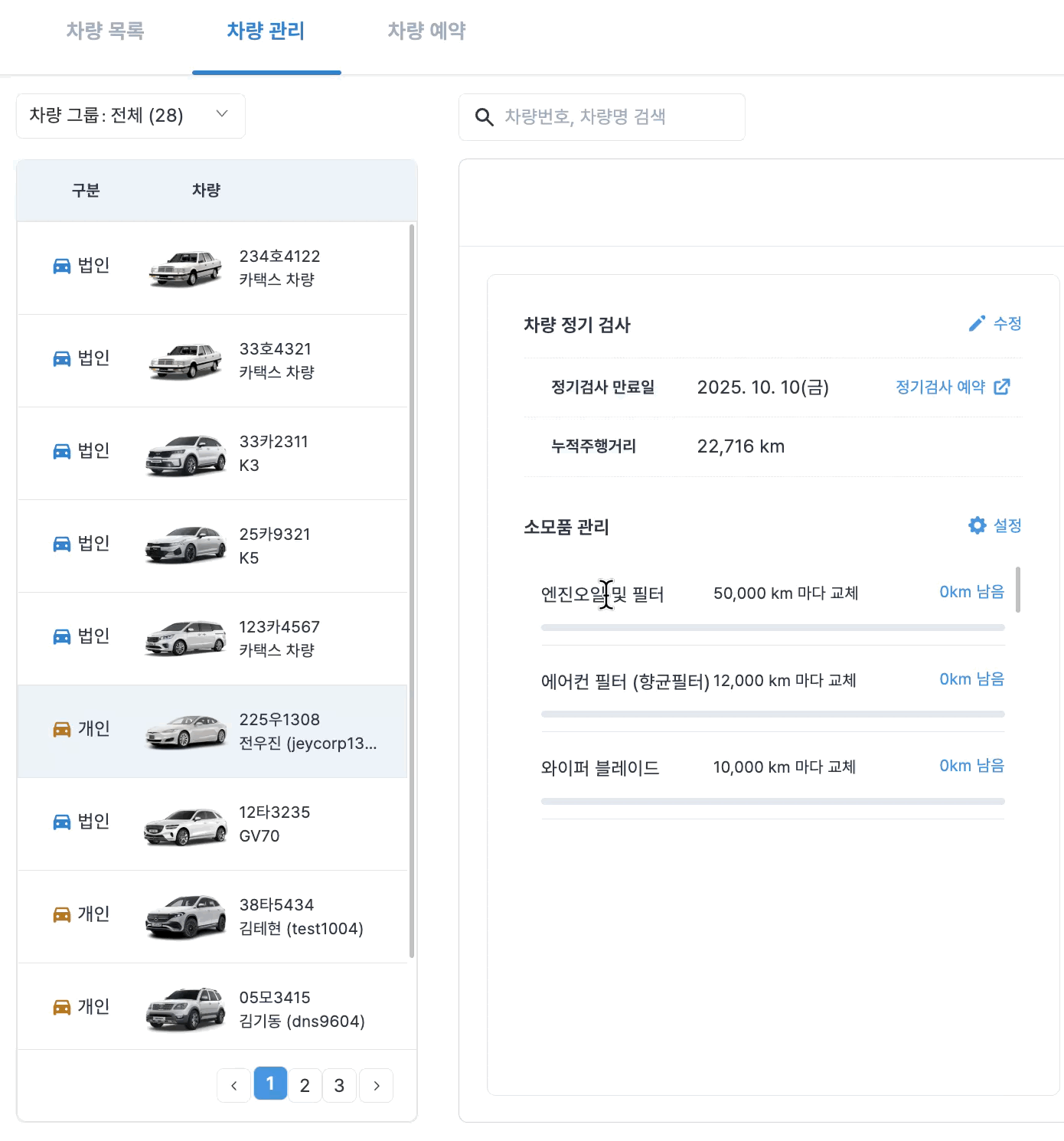The height and width of the screenshot is (1141, 1064).
Task: Click the pencil edit icon for 정기 검사
Action: (x=977, y=324)
